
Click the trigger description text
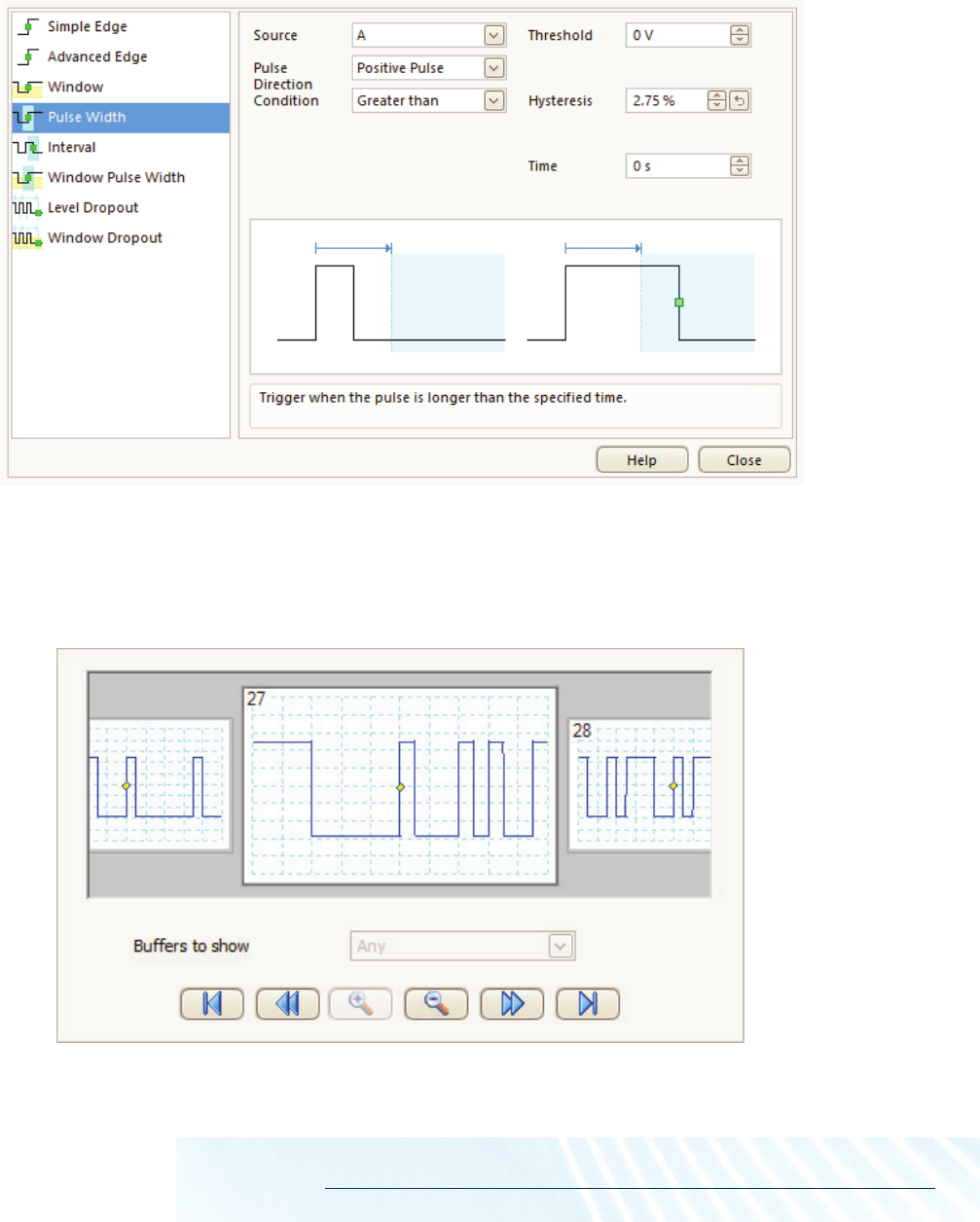pyautogui.click(x=443, y=398)
